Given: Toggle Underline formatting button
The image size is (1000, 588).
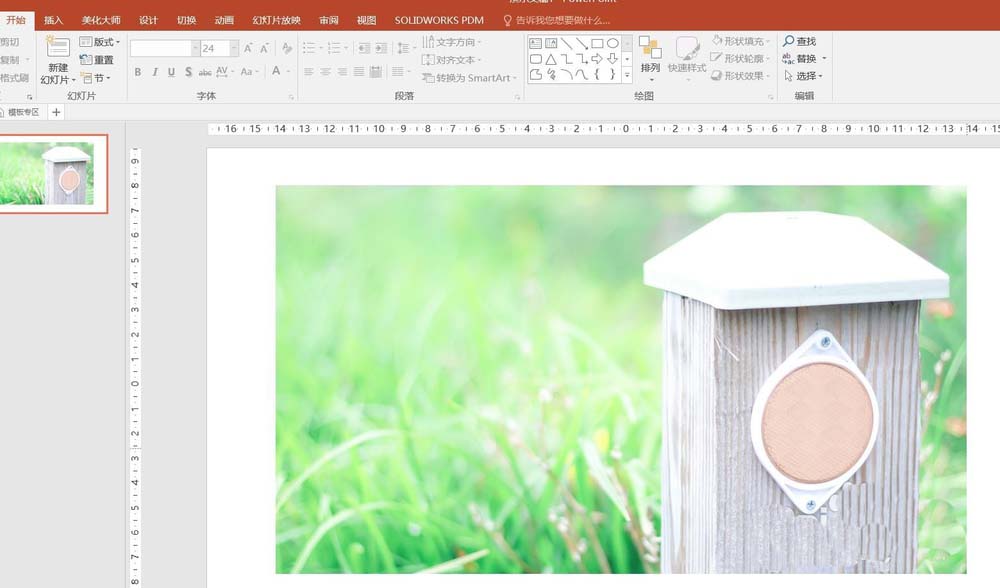Looking at the screenshot, I should point(171,72).
